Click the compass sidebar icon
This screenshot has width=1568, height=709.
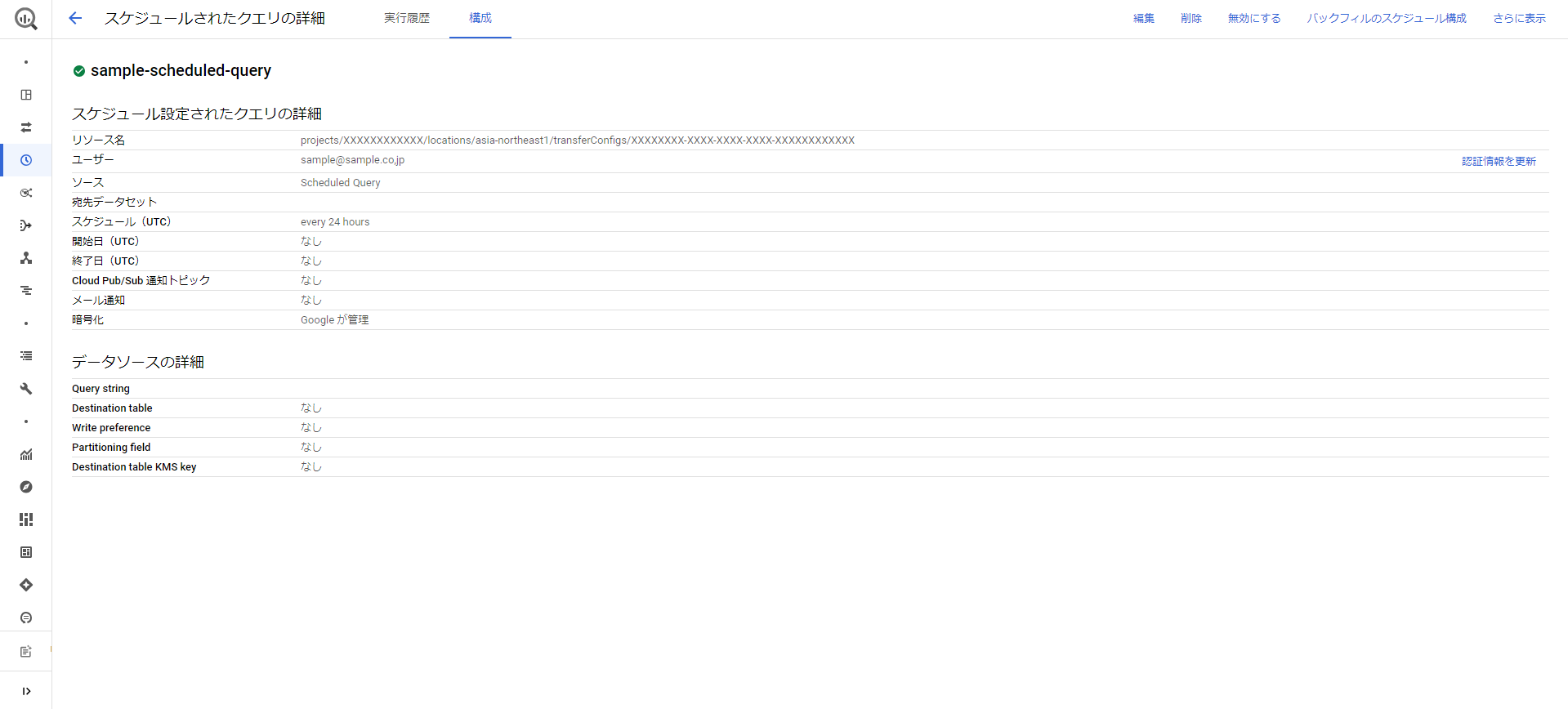coord(26,487)
